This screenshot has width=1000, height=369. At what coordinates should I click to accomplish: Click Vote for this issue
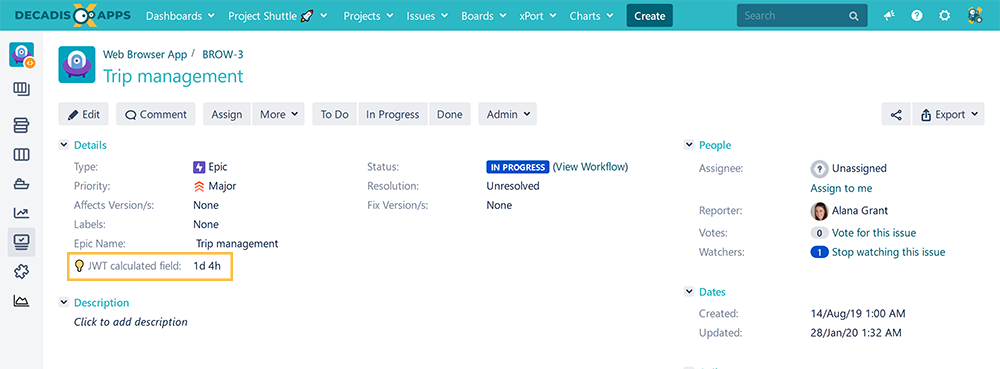(874, 233)
